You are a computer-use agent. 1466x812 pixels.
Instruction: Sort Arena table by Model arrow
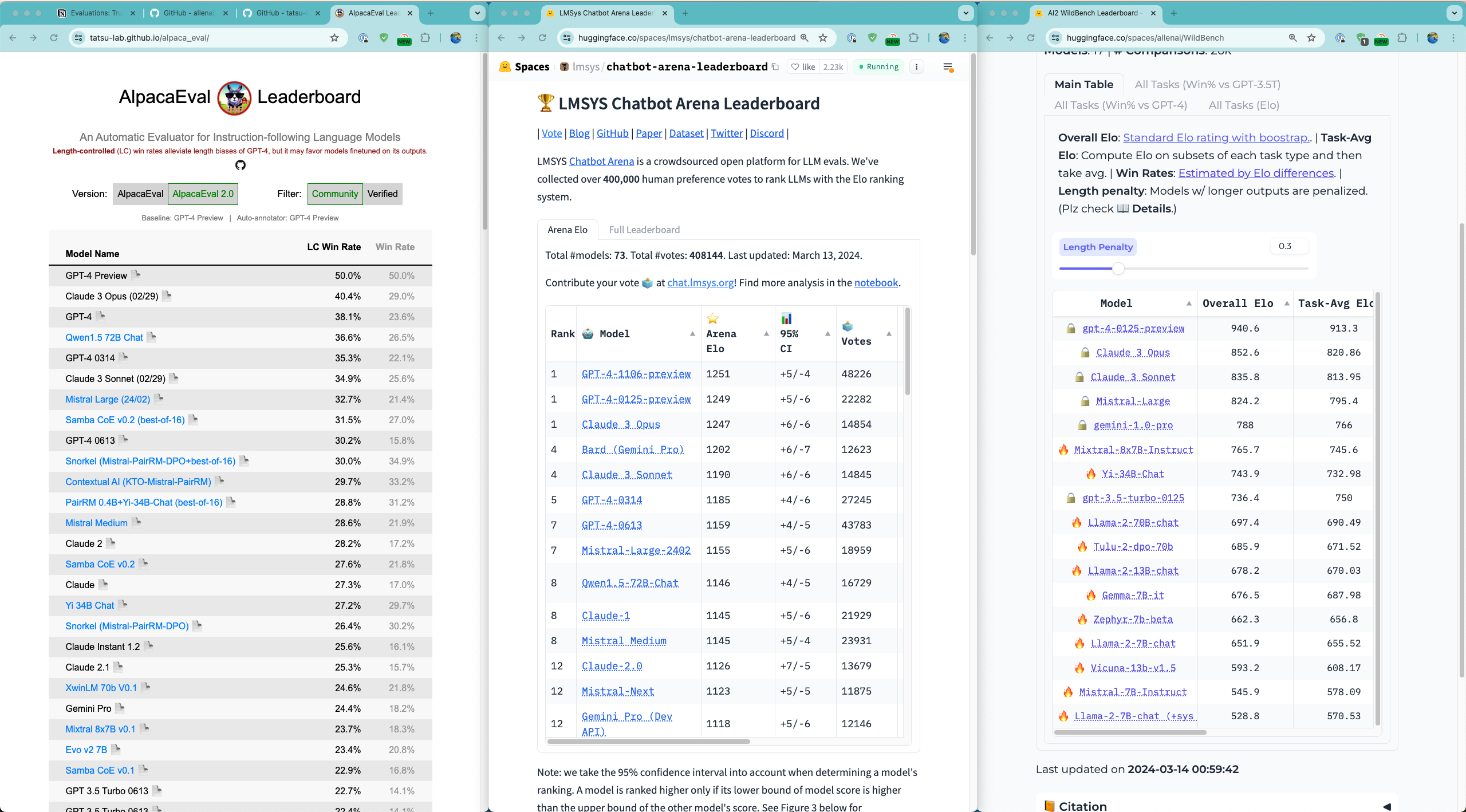(692, 333)
